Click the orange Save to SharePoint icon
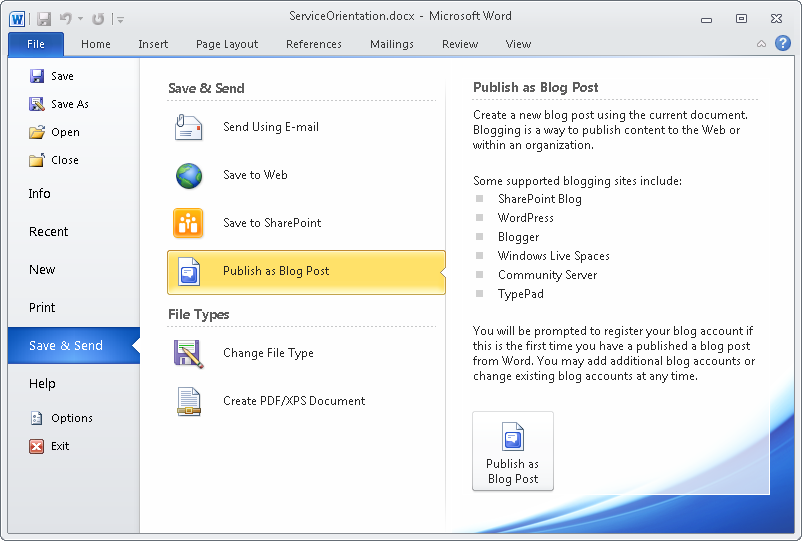Viewport: 802px width, 541px height. point(188,223)
